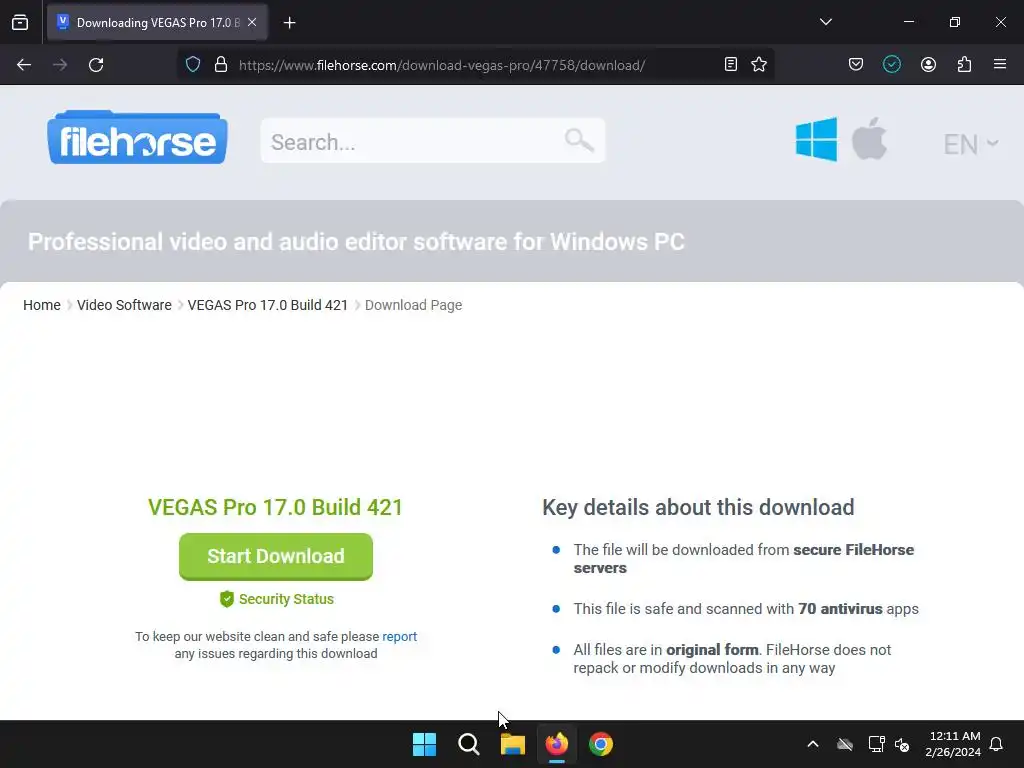Viewport: 1024px width, 768px height.
Task: Open the EN language dropdown
Action: tap(970, 144)
